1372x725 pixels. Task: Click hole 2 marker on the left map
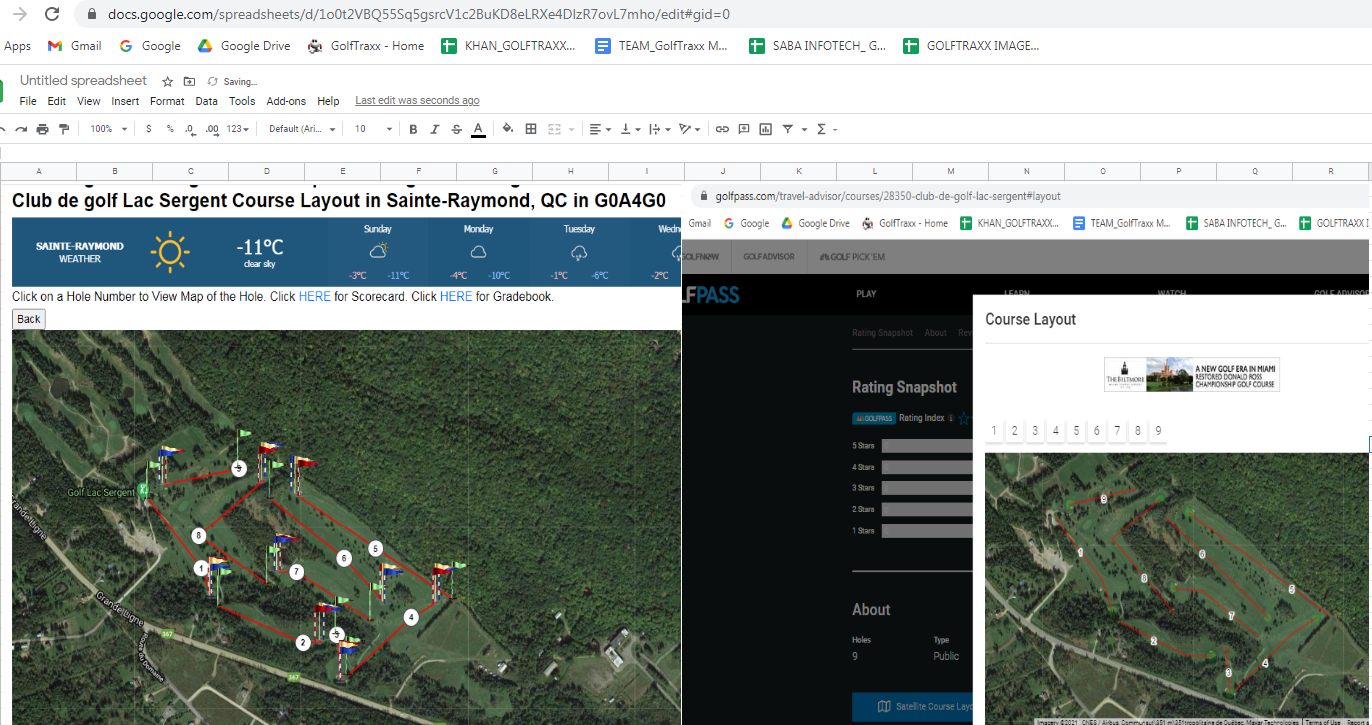point(303,642)
